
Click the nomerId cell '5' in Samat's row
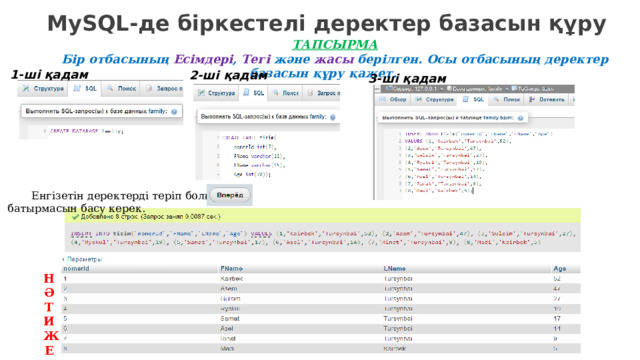65,318
